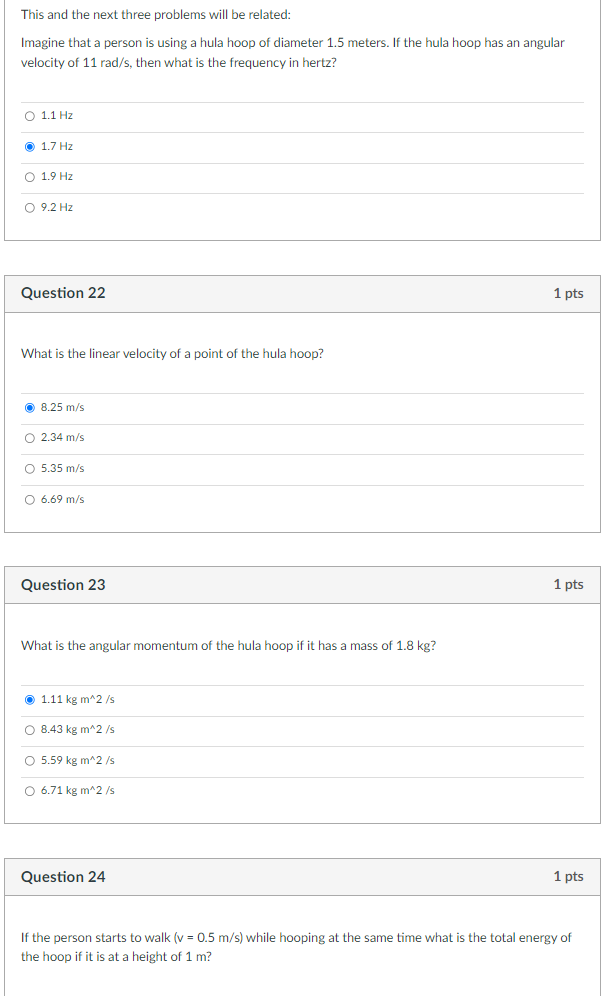Image resolution: width=603 pixels, height=996 pixels.
Task: Click the Question 22 heading
Action: click(x=64, y=293)
